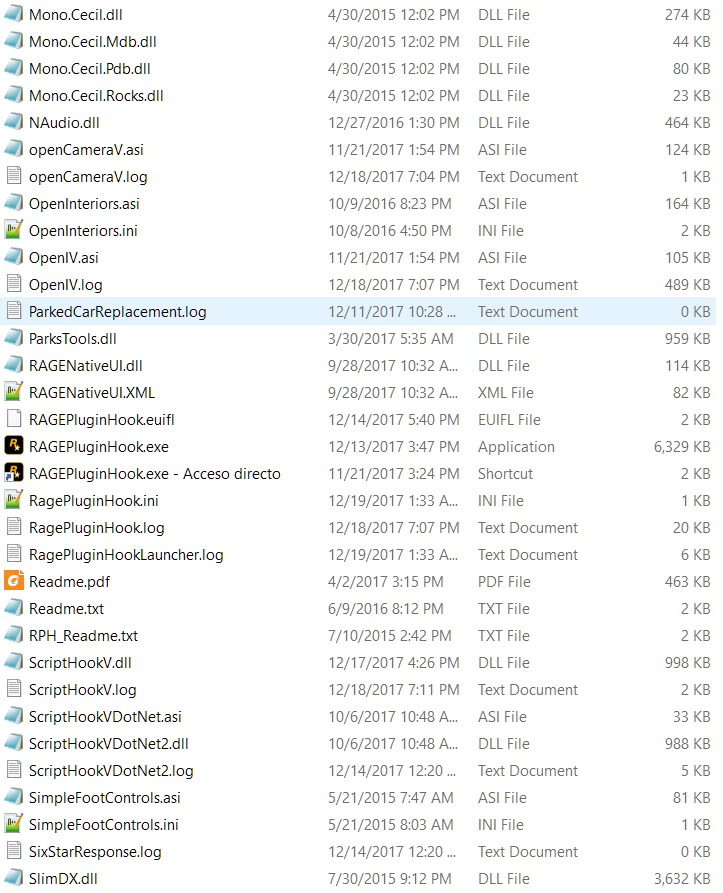723x893 pixels.
Task: Click the RAGENativeUI.XML file icon
Action: pyautogui.click(x=14, y=392)
